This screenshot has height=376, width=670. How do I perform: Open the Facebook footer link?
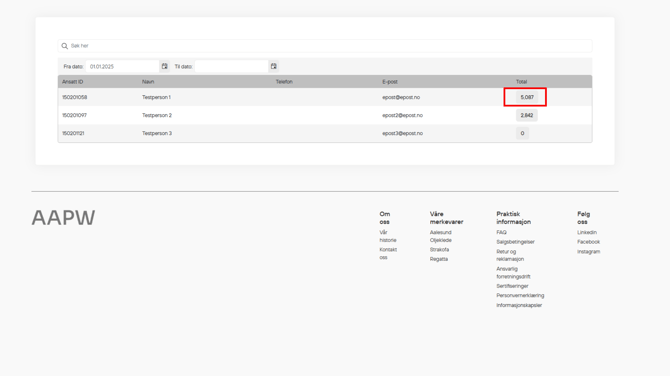pyautogui.click(x=588, y=242)
